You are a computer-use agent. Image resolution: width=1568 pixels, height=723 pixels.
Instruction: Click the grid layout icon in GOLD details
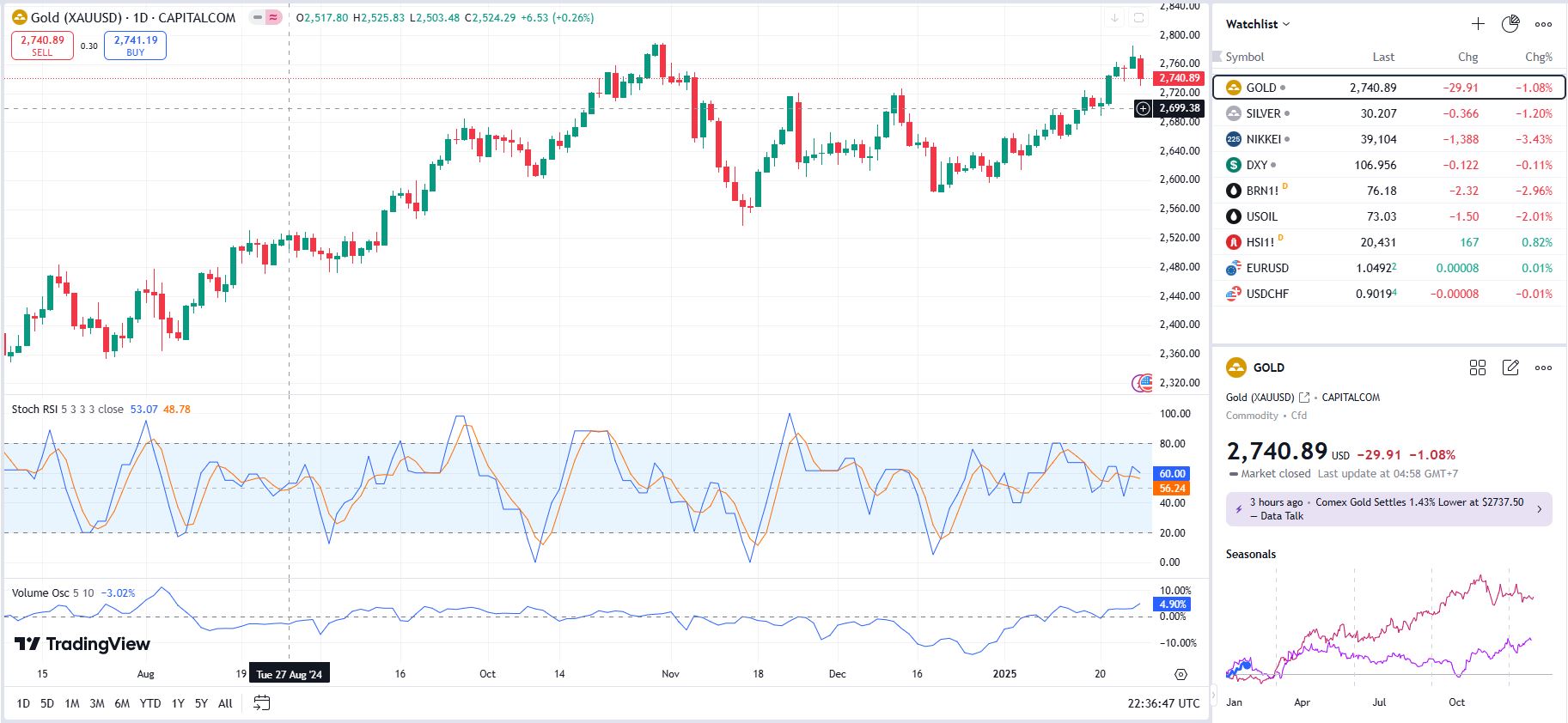click(x=1478, y=368)
